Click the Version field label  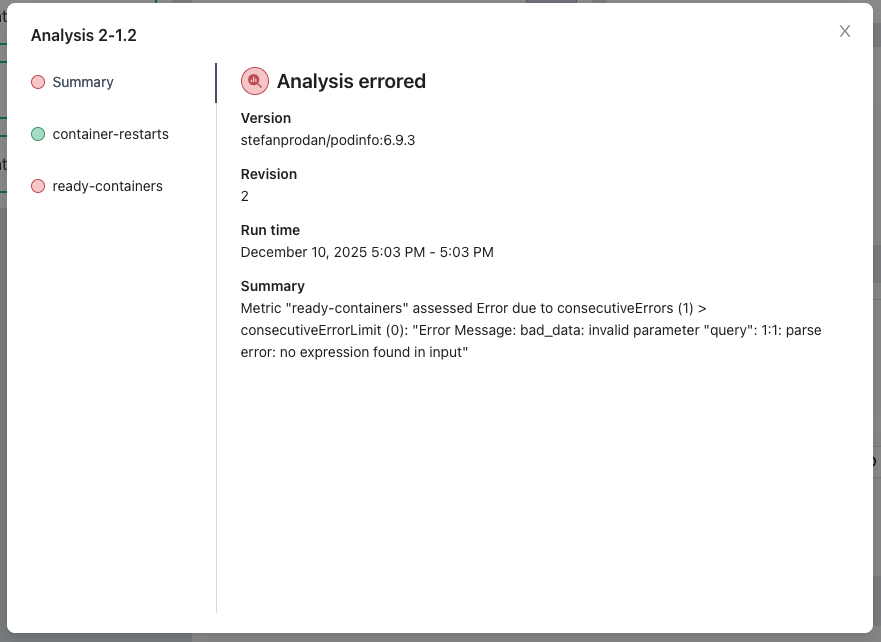[x=266, y=118]
